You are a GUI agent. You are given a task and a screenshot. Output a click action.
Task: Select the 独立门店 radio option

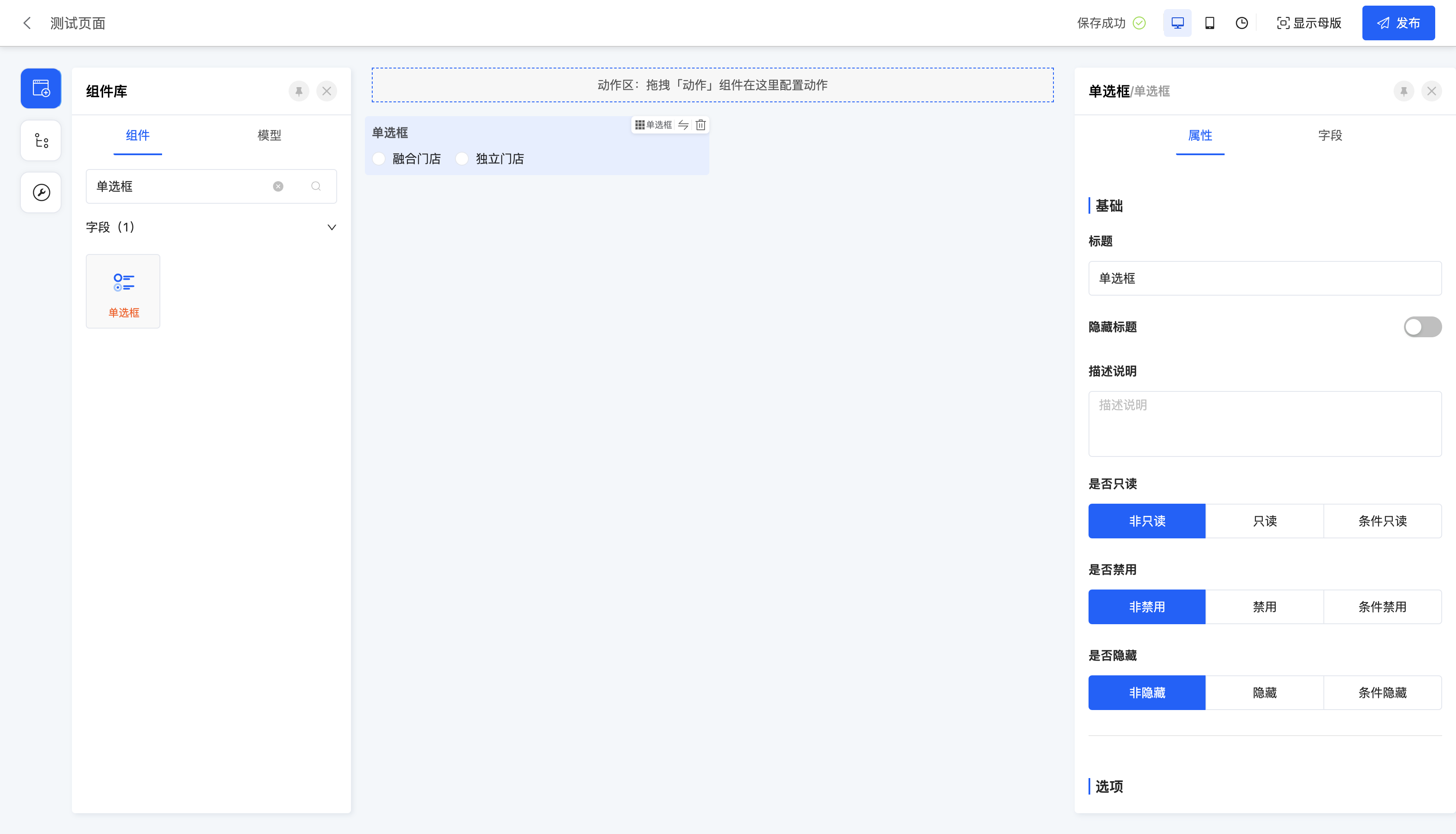[x=462, y=159]
